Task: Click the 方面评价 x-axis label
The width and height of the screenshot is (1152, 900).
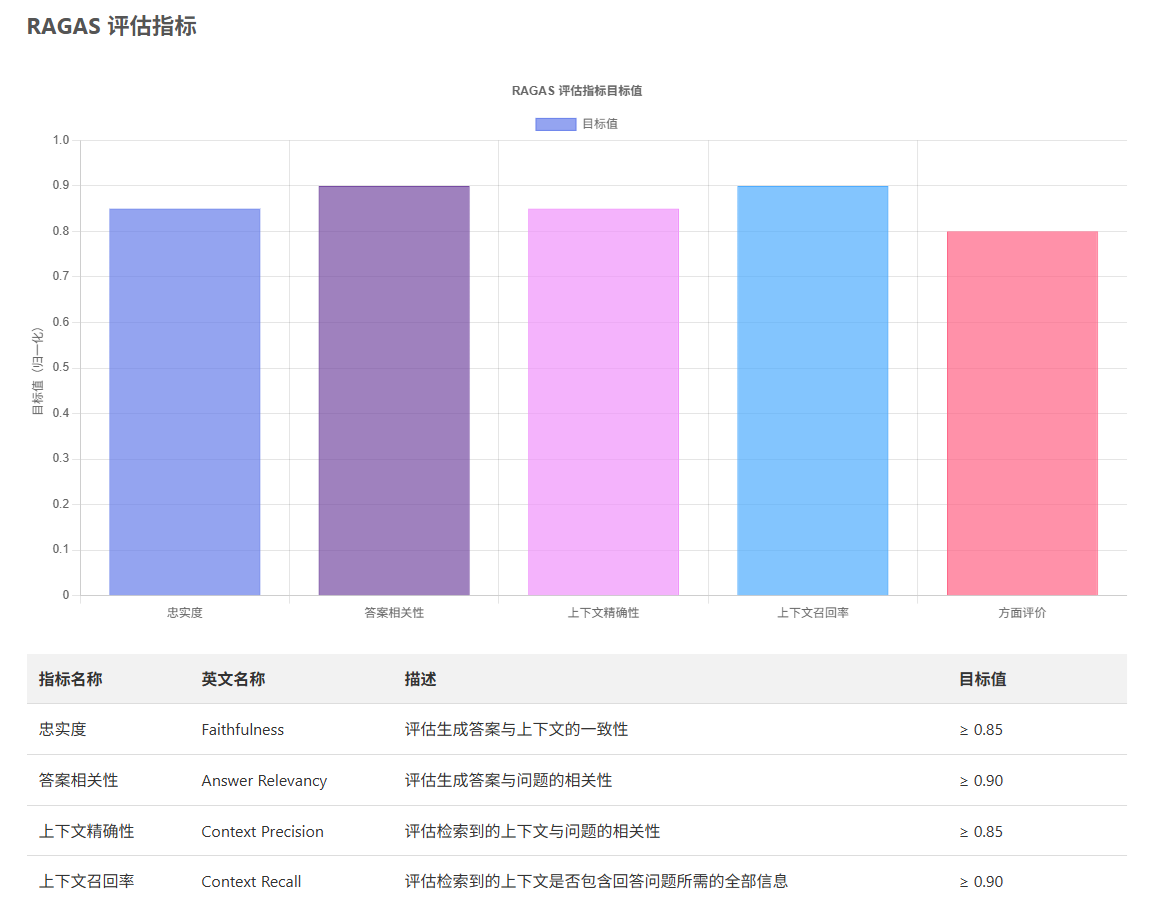Action: tap(1022, 613)
